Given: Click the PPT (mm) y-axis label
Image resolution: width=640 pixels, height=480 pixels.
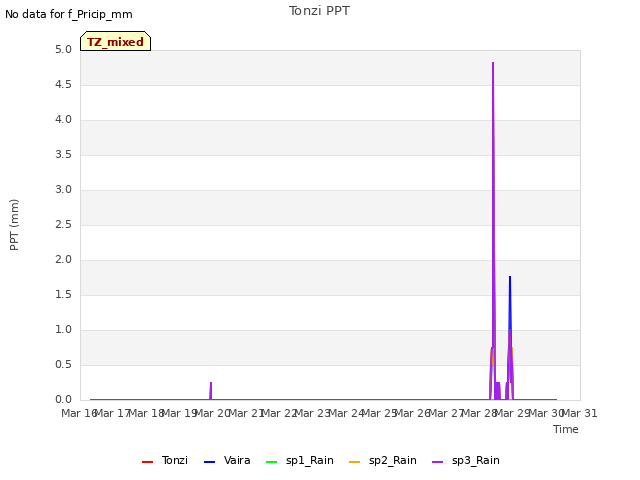Looking at the screenshot, I should click(x=14, y=225).
